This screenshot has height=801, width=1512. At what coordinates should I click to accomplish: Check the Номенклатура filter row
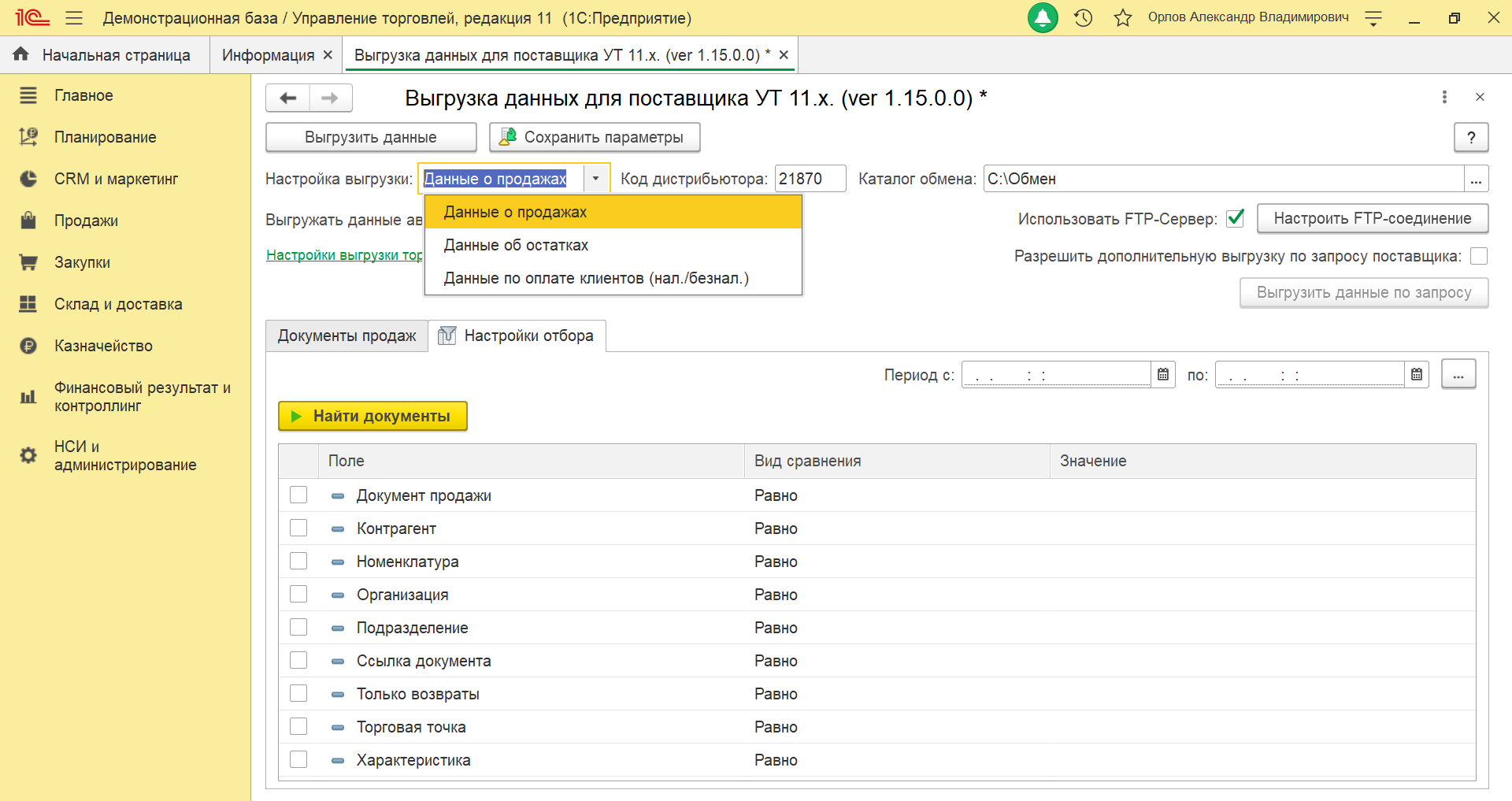(x=298, y=561)
